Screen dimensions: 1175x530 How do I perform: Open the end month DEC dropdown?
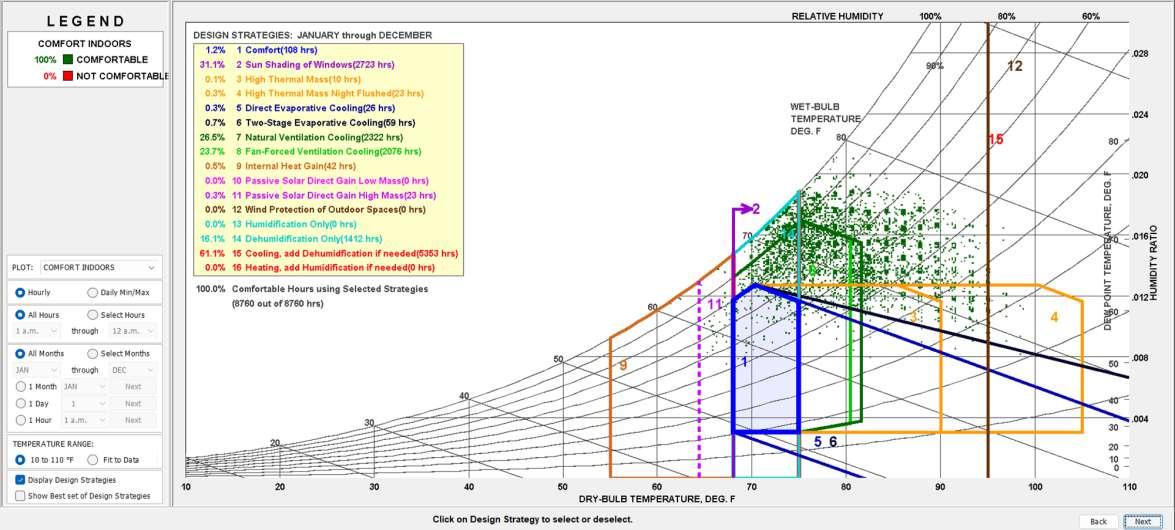tap(134, 370)
